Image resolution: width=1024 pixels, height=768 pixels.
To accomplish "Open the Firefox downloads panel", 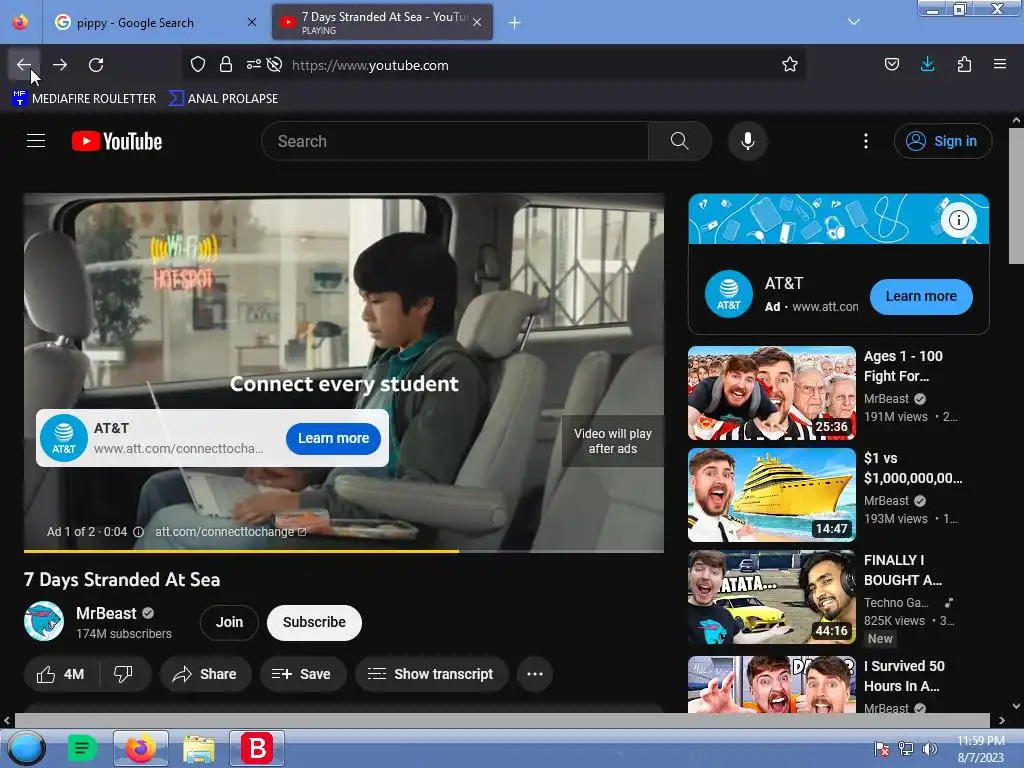I will [x=927, y=64].
